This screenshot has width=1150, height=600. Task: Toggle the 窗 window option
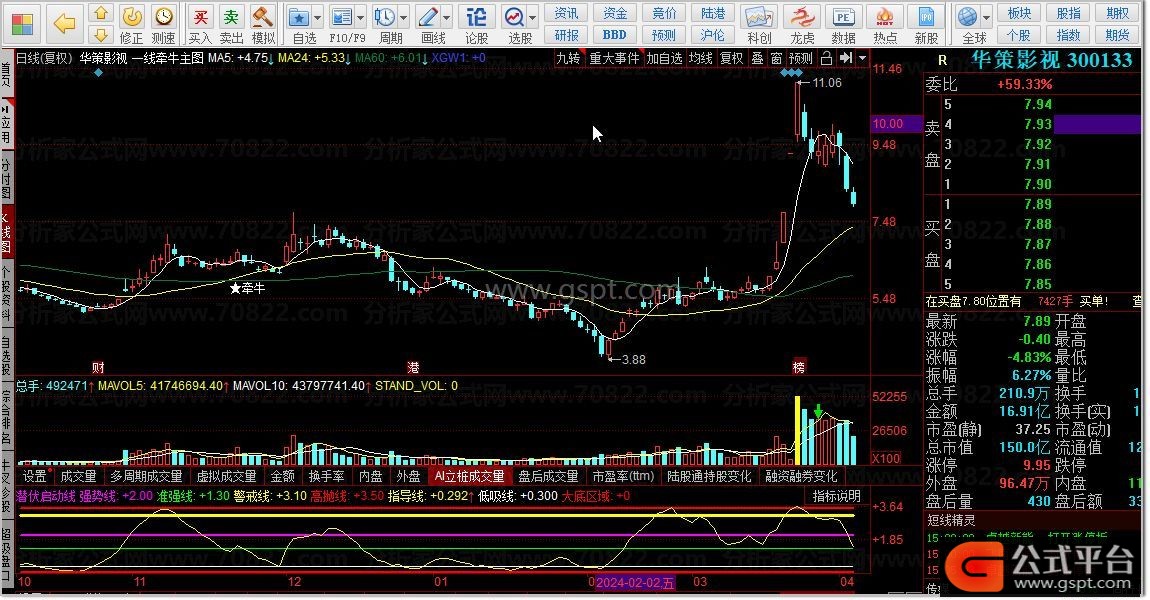tap(776, 58)
